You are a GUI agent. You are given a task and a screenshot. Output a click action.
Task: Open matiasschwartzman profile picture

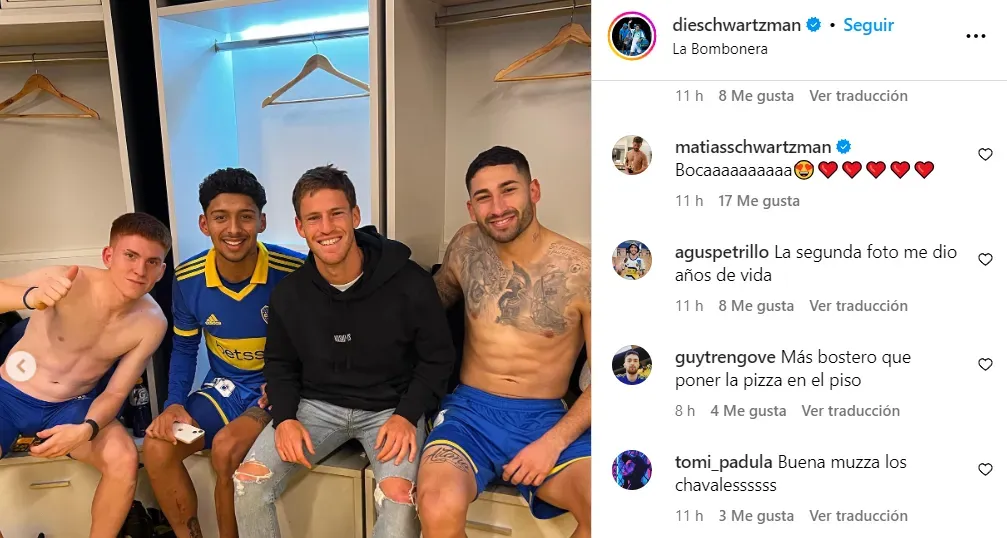[x=632, y=155]
